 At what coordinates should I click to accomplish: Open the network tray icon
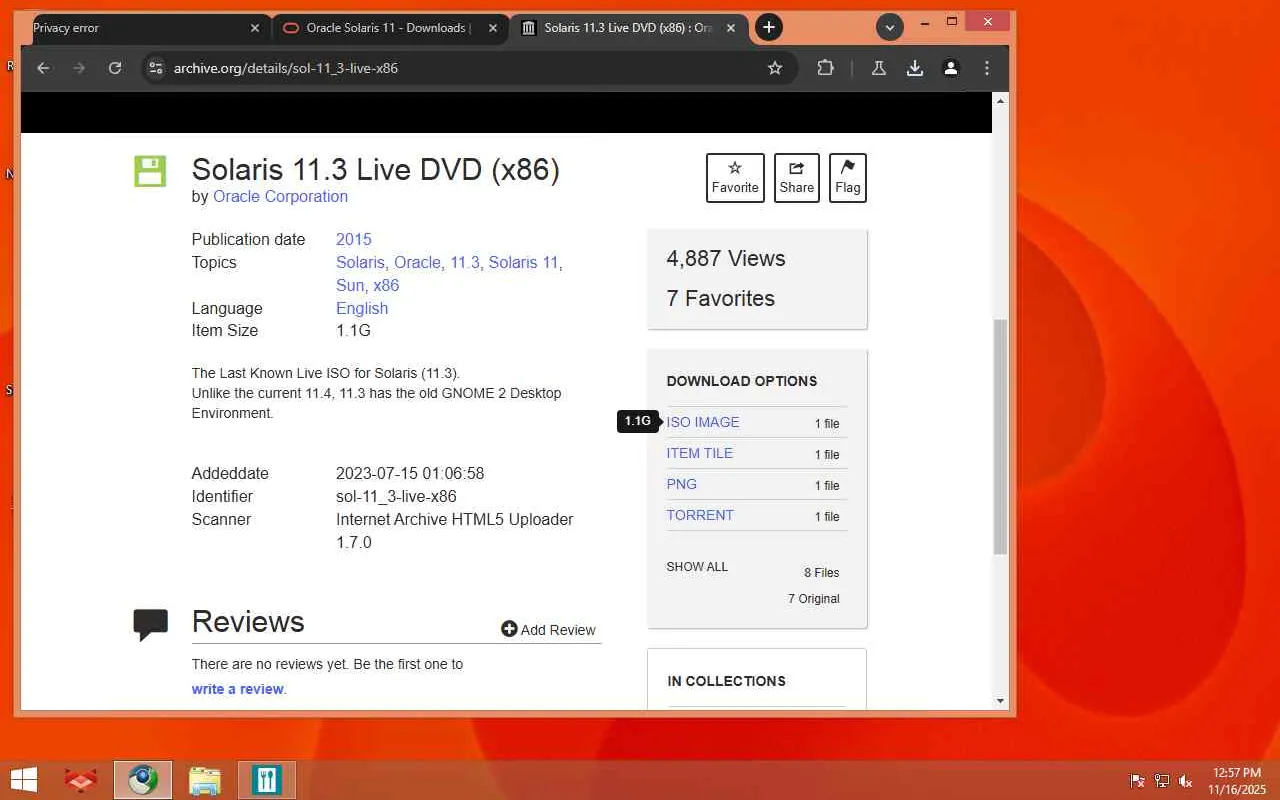(1161, 781)
